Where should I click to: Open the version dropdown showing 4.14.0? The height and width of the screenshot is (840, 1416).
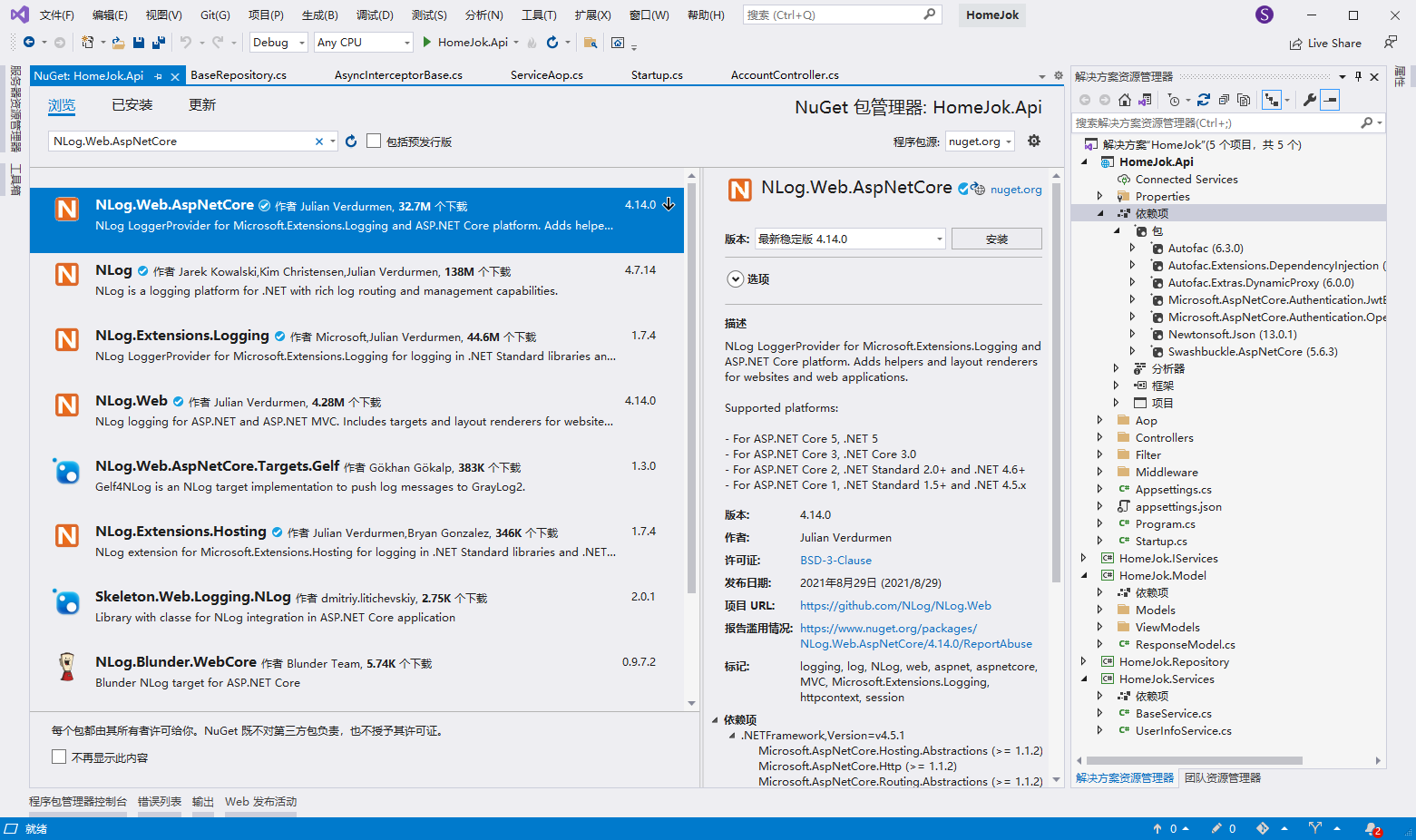click(850, 239)
